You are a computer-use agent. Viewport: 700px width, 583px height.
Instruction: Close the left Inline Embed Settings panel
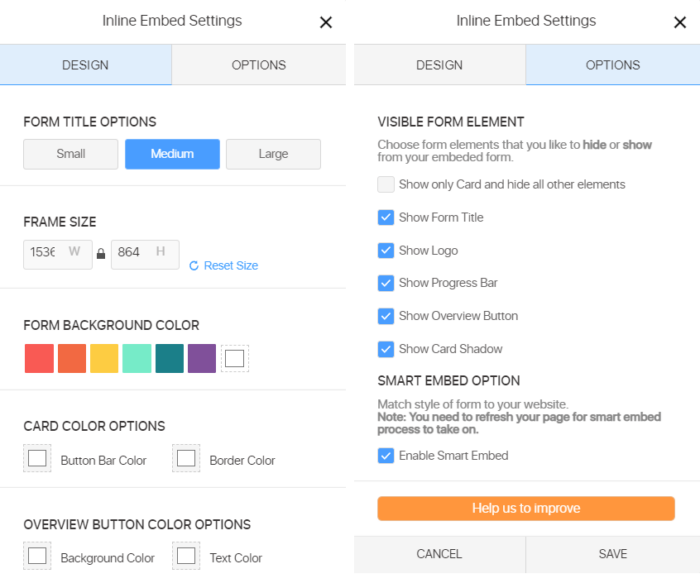pyautogui.click(x=326, y=22)
